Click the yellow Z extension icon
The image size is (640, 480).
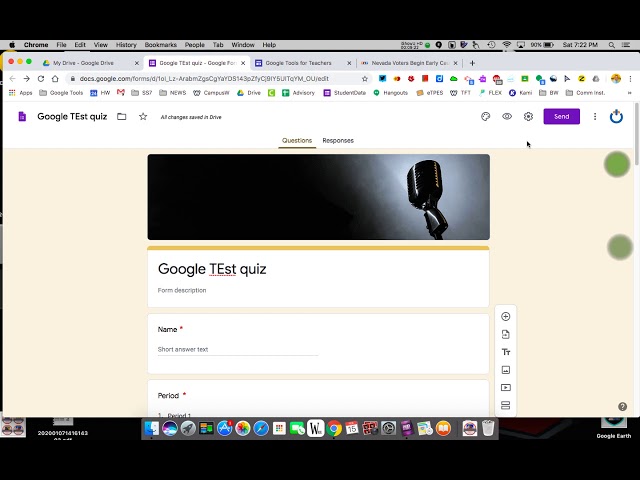[581, 78]
